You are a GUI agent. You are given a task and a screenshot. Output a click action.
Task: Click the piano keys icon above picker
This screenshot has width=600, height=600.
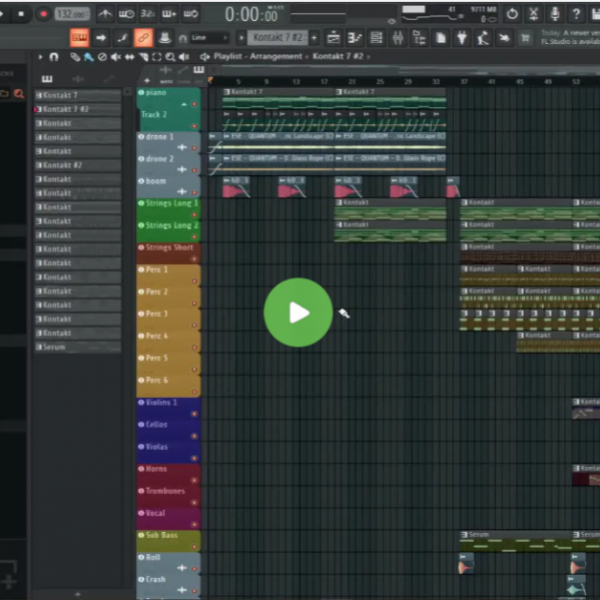tap(47, 79)
